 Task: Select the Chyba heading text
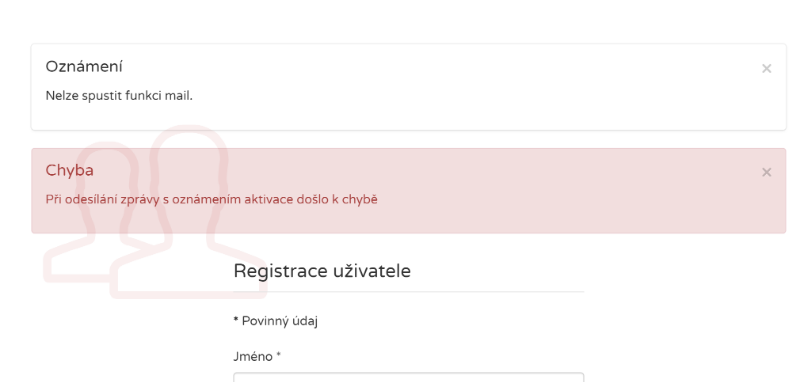coord(69,170)
